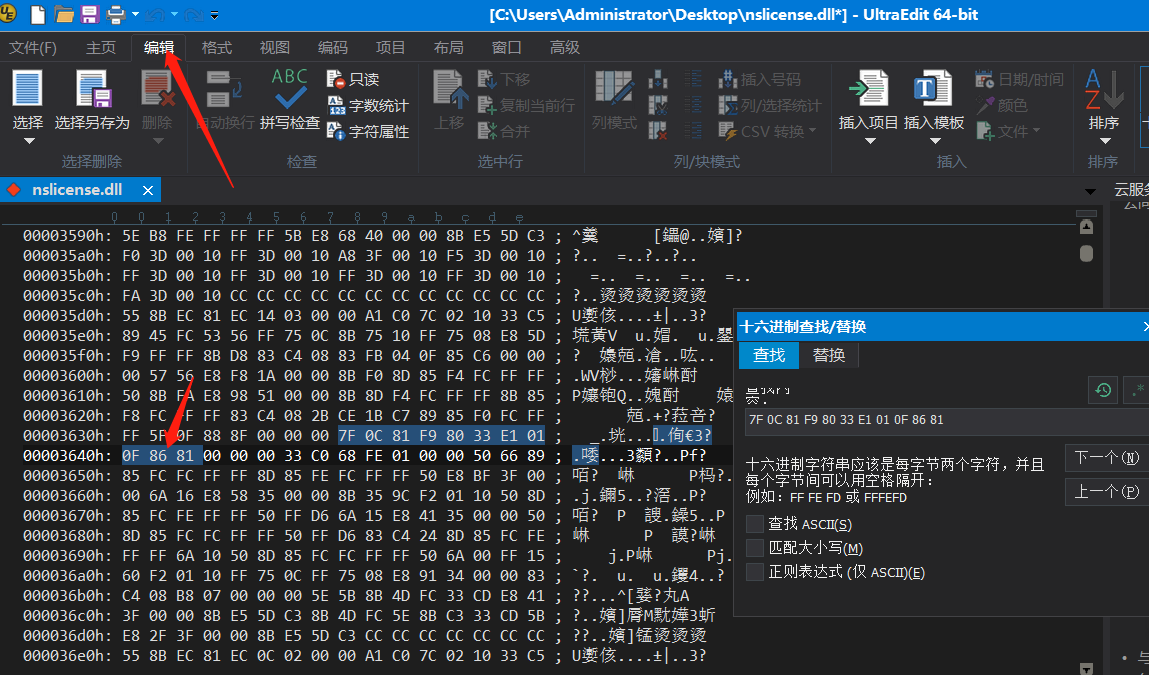The image size is (1149, 675).
Task: Click 日期/时间 date time insert
Action: (1019, 79)
